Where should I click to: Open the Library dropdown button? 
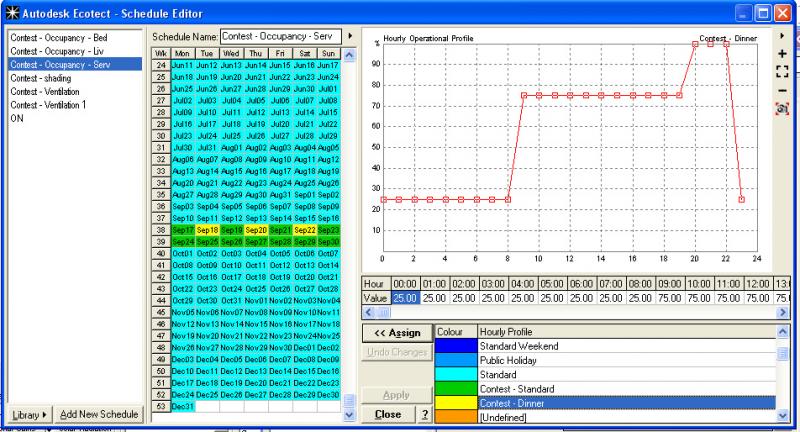pos(29,415)
